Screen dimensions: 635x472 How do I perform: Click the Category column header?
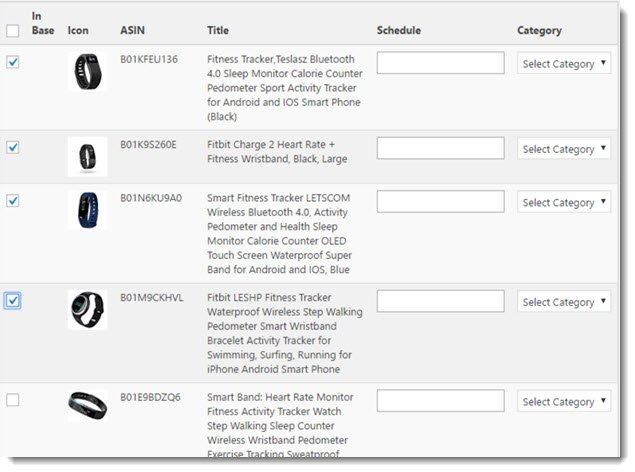pos(539,31)
